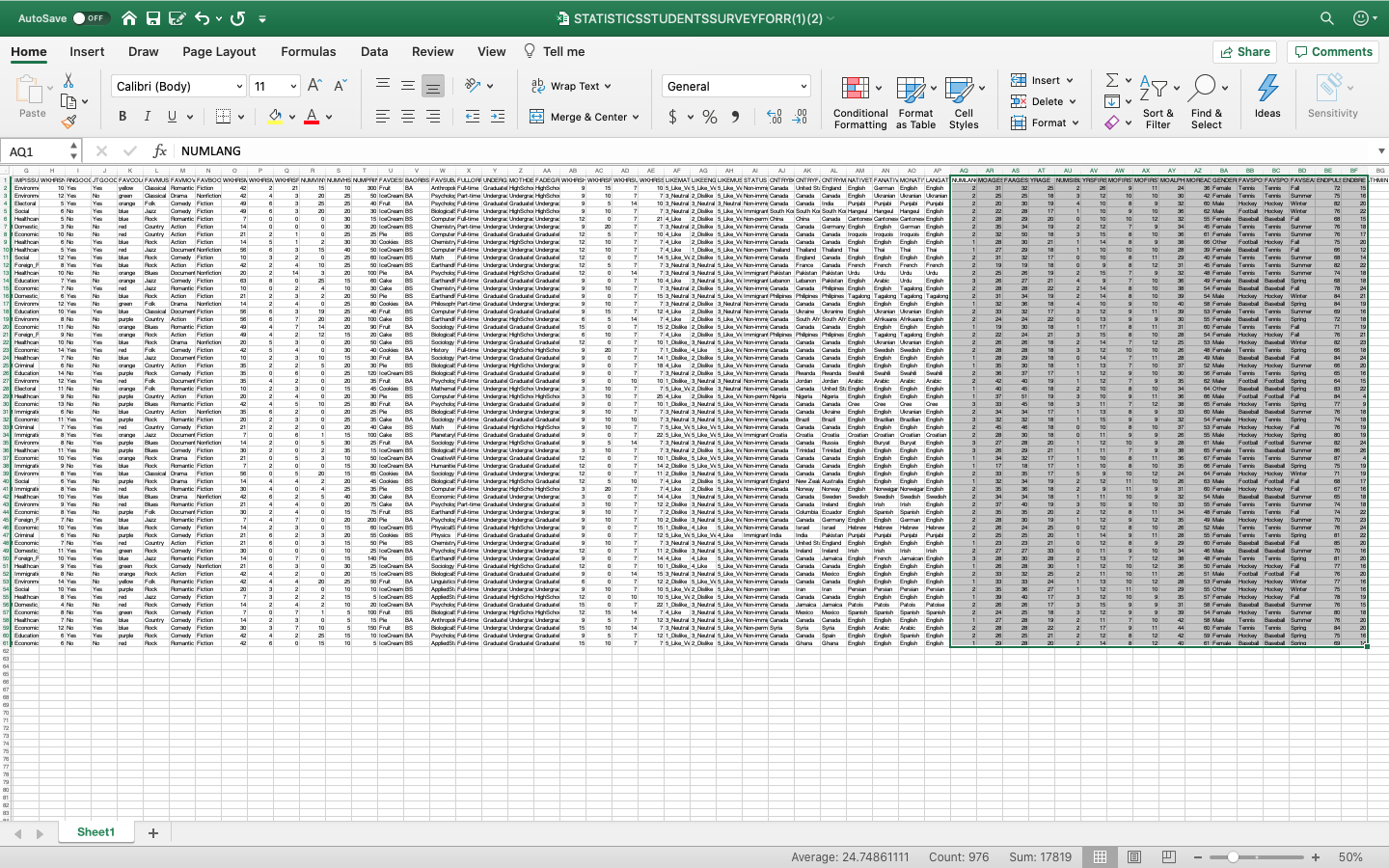Open the Clear eraser menu

click(x=1112, y=122)
